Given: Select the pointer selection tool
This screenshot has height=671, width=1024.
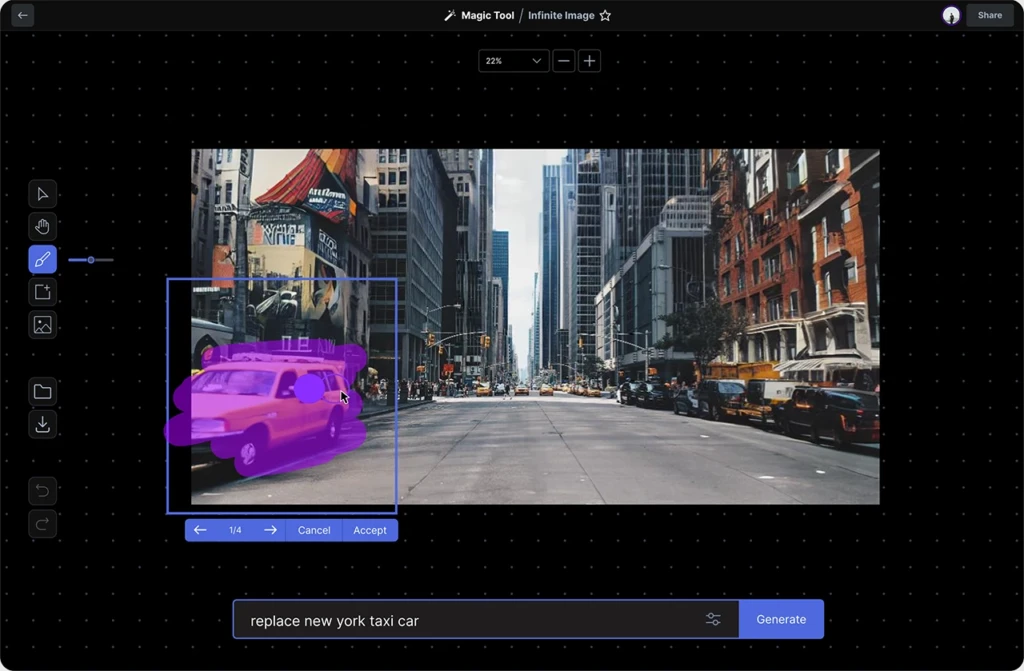Looking at the screenshot, I should [42, 194].
